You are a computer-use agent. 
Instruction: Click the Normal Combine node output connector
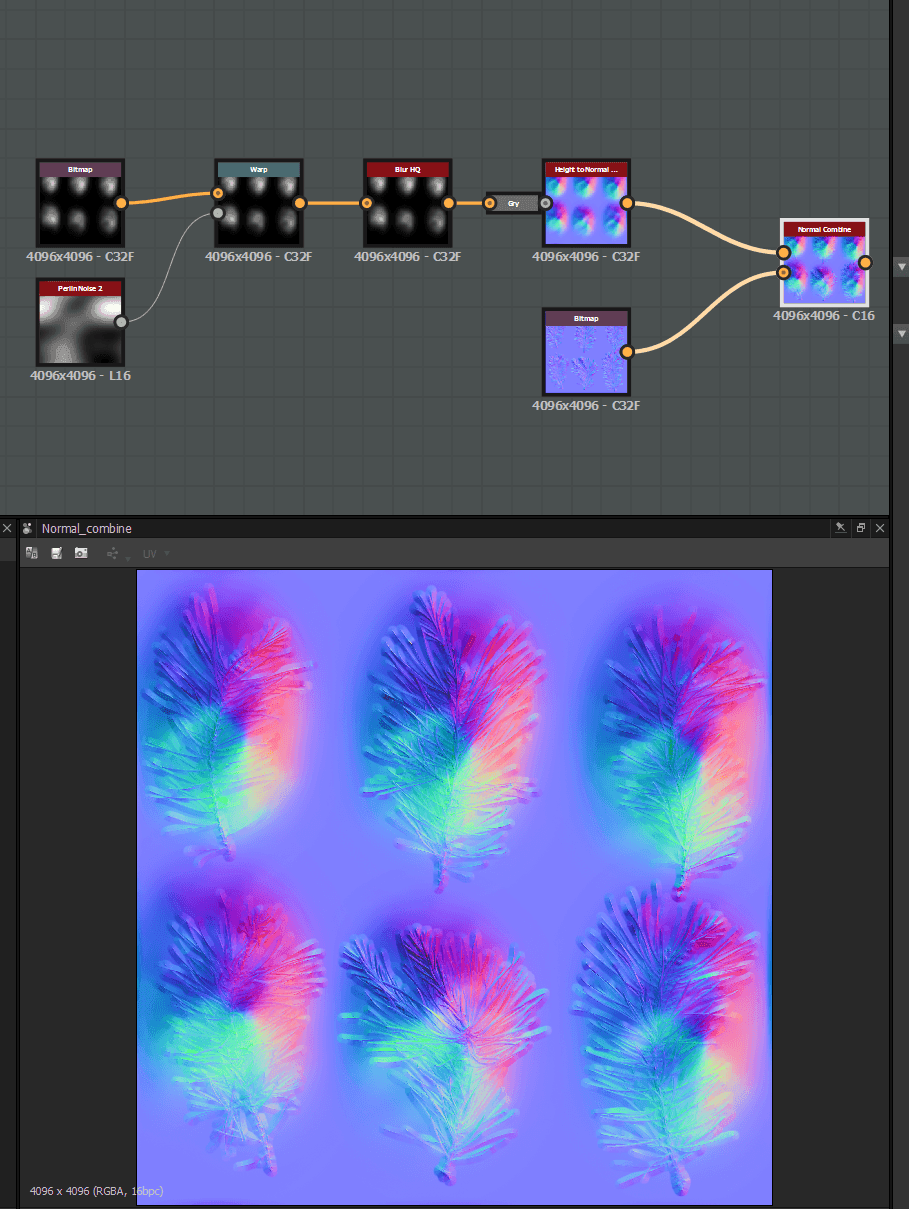point(865,263)
